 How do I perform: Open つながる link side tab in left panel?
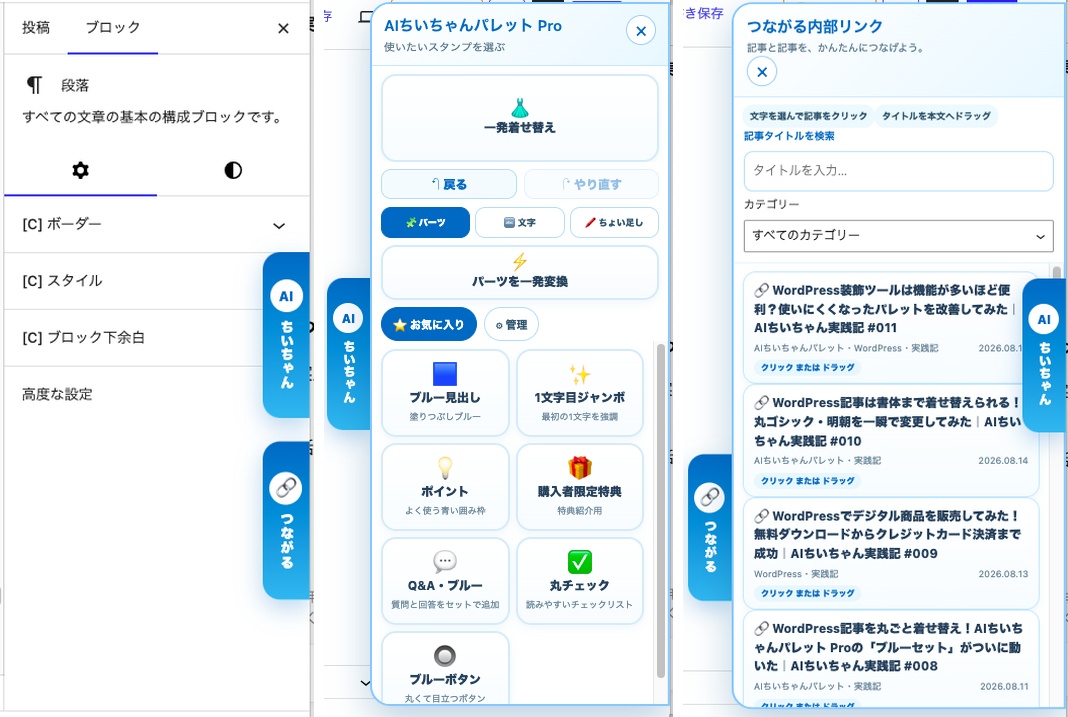point(287,520)
